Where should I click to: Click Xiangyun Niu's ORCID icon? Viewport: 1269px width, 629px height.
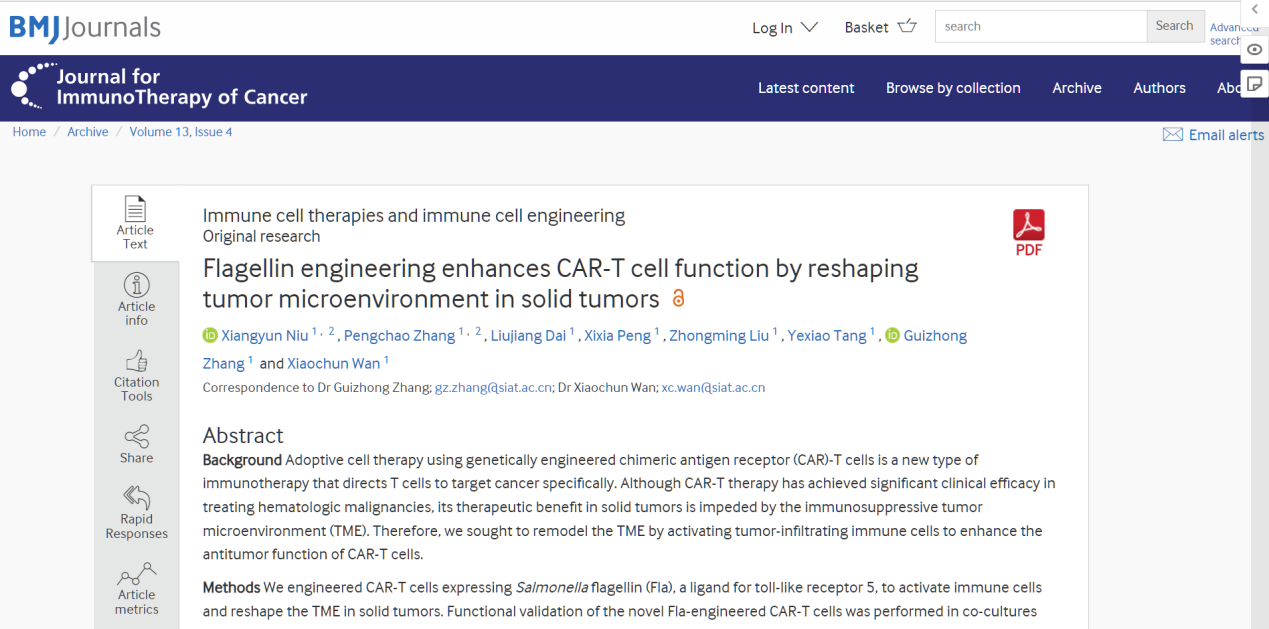[x=210, y=336]
